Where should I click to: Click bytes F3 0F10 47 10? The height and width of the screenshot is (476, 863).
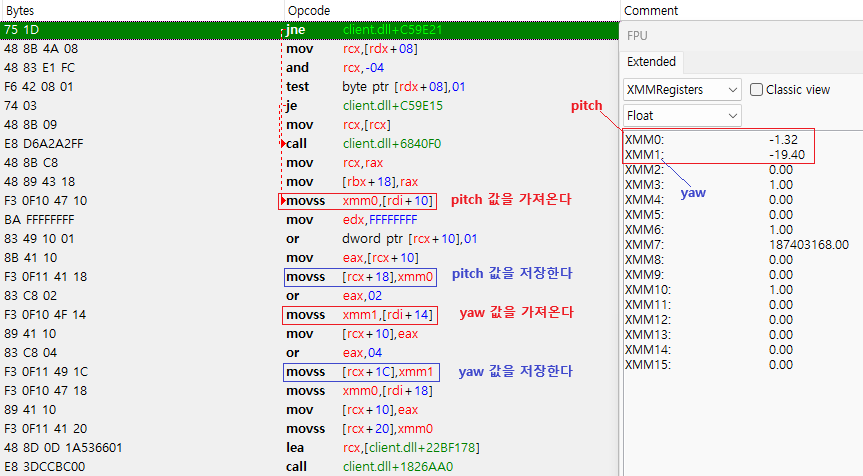pos(45,201)
